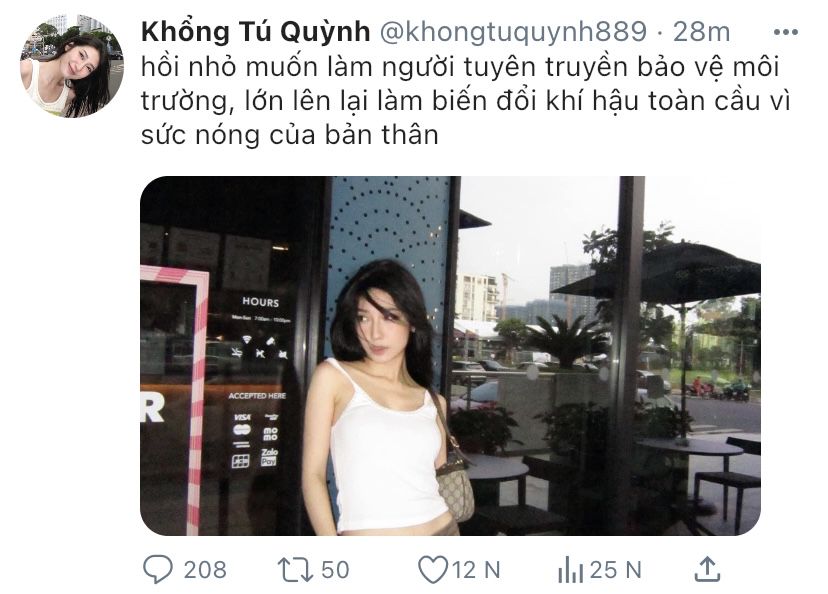Visit the @khongtuquynh889 handle link
The width and height of the screenshot is (828, 594).
[x=513, y=32]
